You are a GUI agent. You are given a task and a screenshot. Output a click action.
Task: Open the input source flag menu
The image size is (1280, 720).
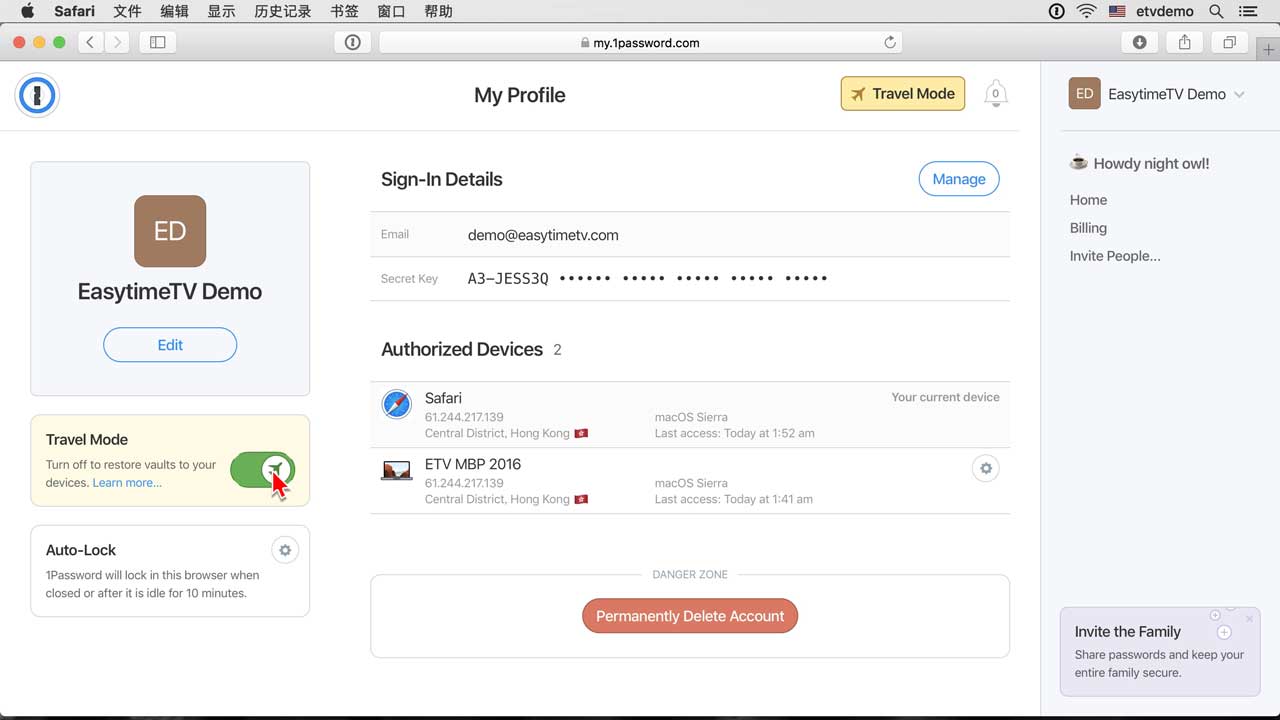click(x=1117, y=11)
